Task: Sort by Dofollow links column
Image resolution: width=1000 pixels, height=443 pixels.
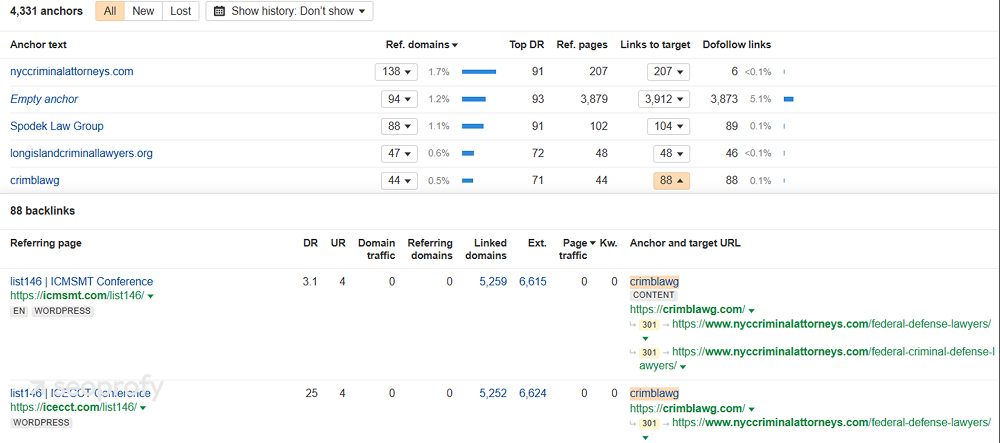Action: [737, 45]
